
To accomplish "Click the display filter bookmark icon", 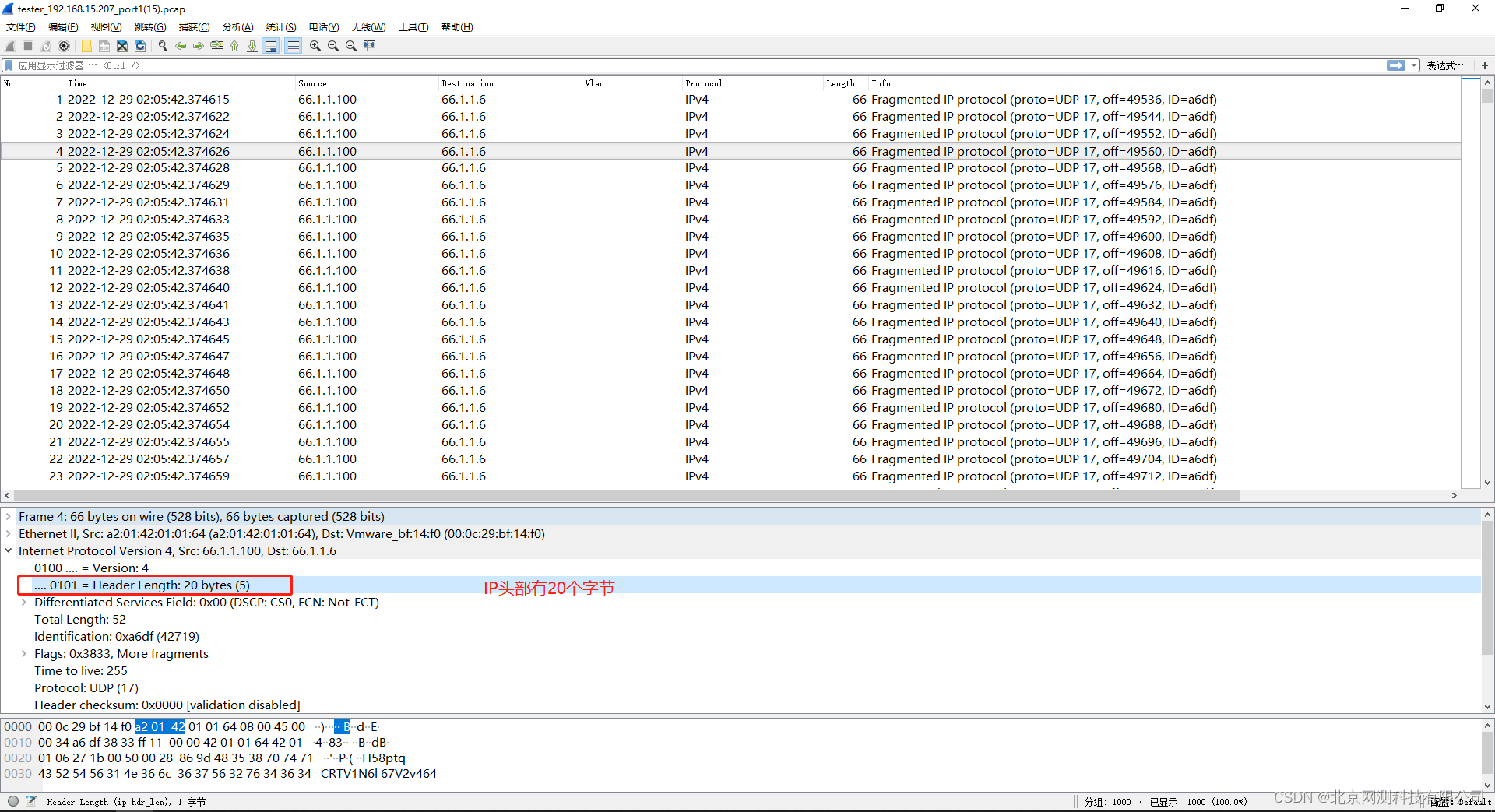I will [x=9, y=65].
